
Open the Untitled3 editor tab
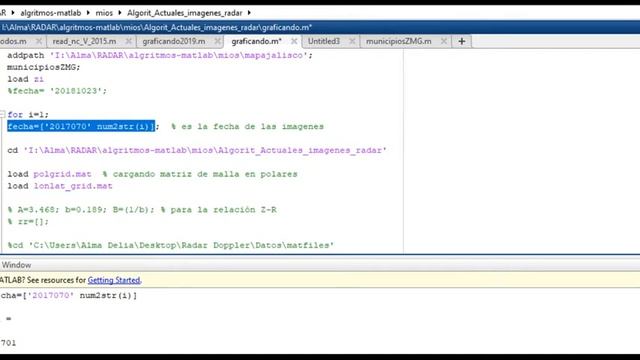(324, 41)
